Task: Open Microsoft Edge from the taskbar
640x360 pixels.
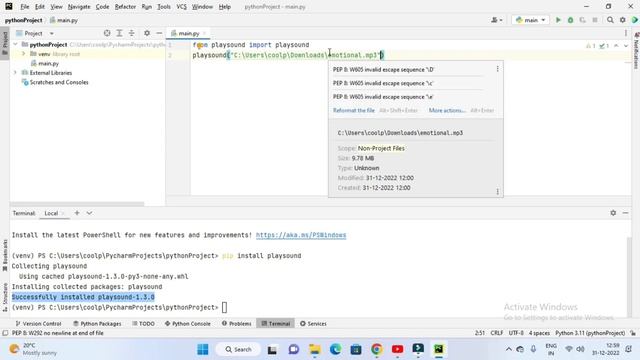Action: (336, 349)
